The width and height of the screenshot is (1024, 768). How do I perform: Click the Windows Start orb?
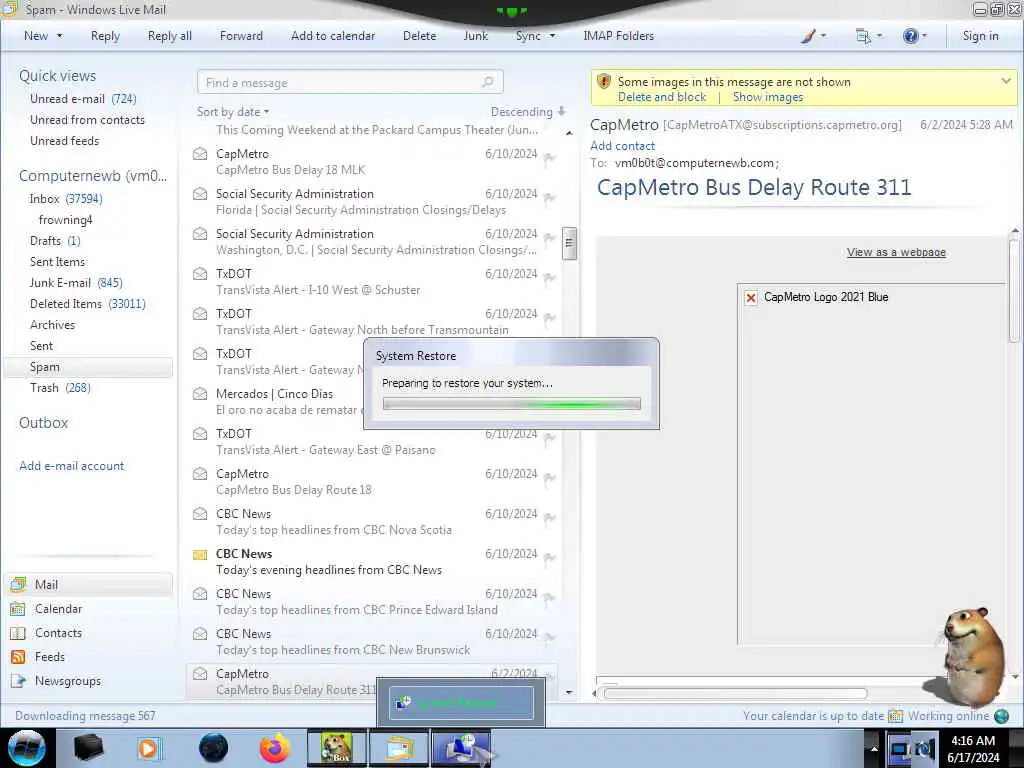tap(27, 748)
